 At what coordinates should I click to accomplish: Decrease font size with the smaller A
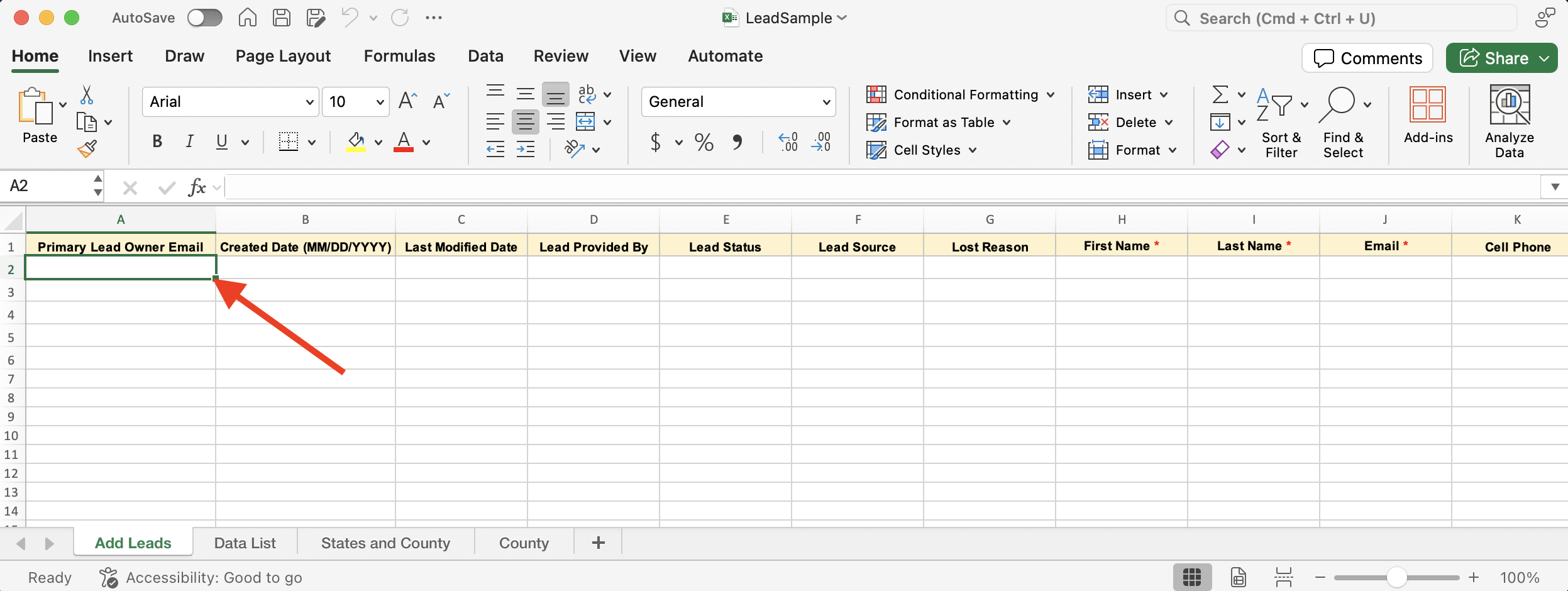[x=441, y=101]
